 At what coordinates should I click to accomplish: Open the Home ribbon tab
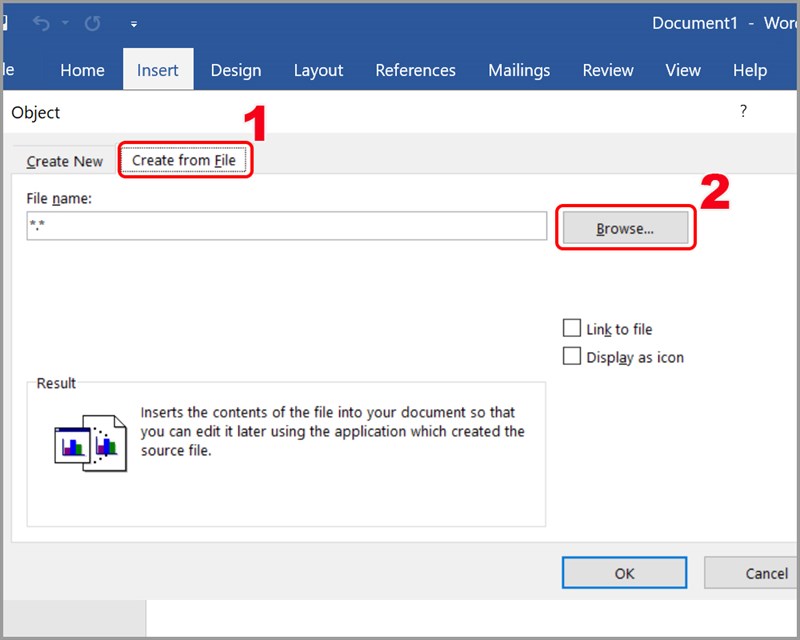click(82, 70)
